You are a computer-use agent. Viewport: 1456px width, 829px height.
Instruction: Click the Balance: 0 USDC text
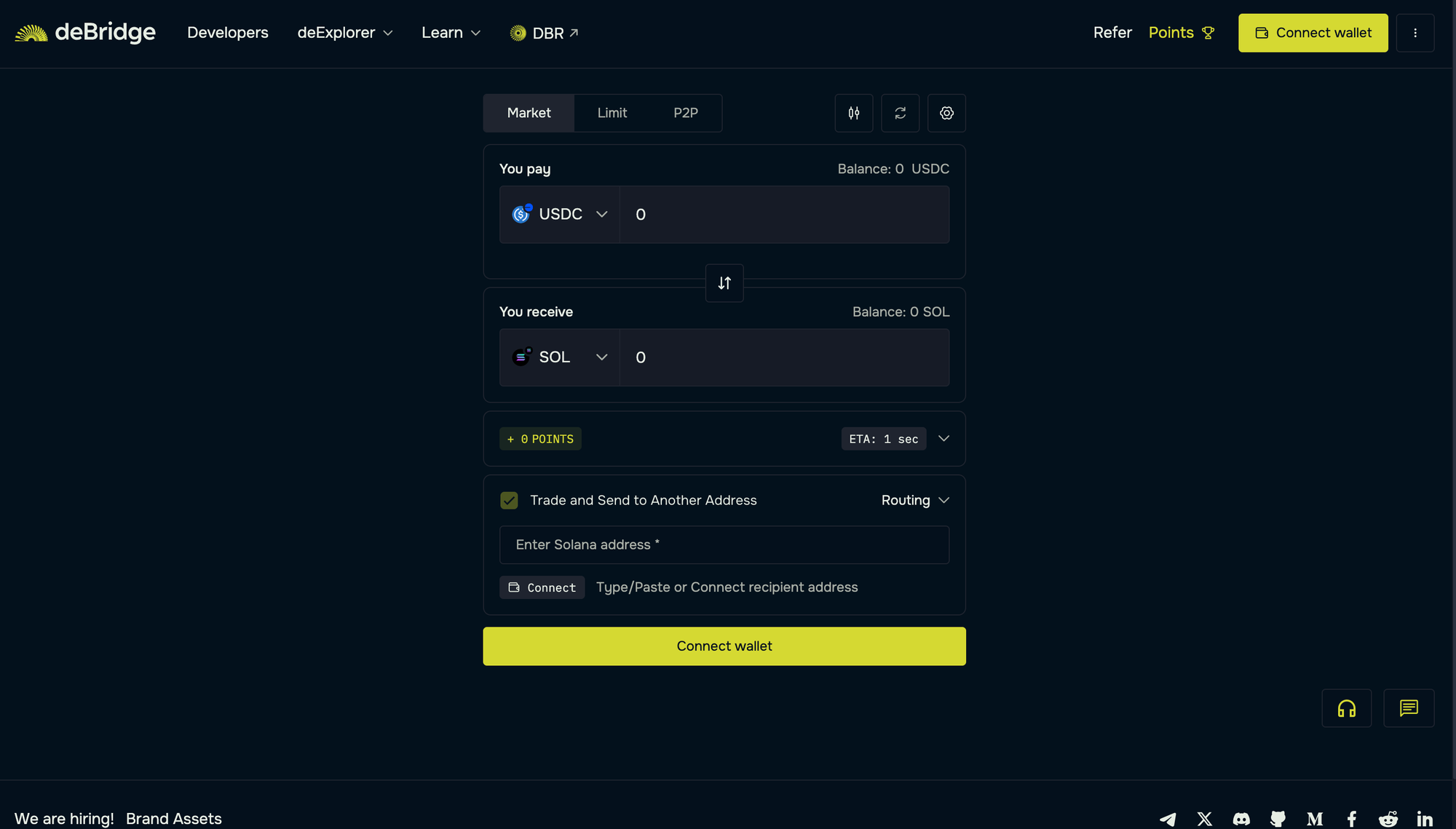click(893, 169)
